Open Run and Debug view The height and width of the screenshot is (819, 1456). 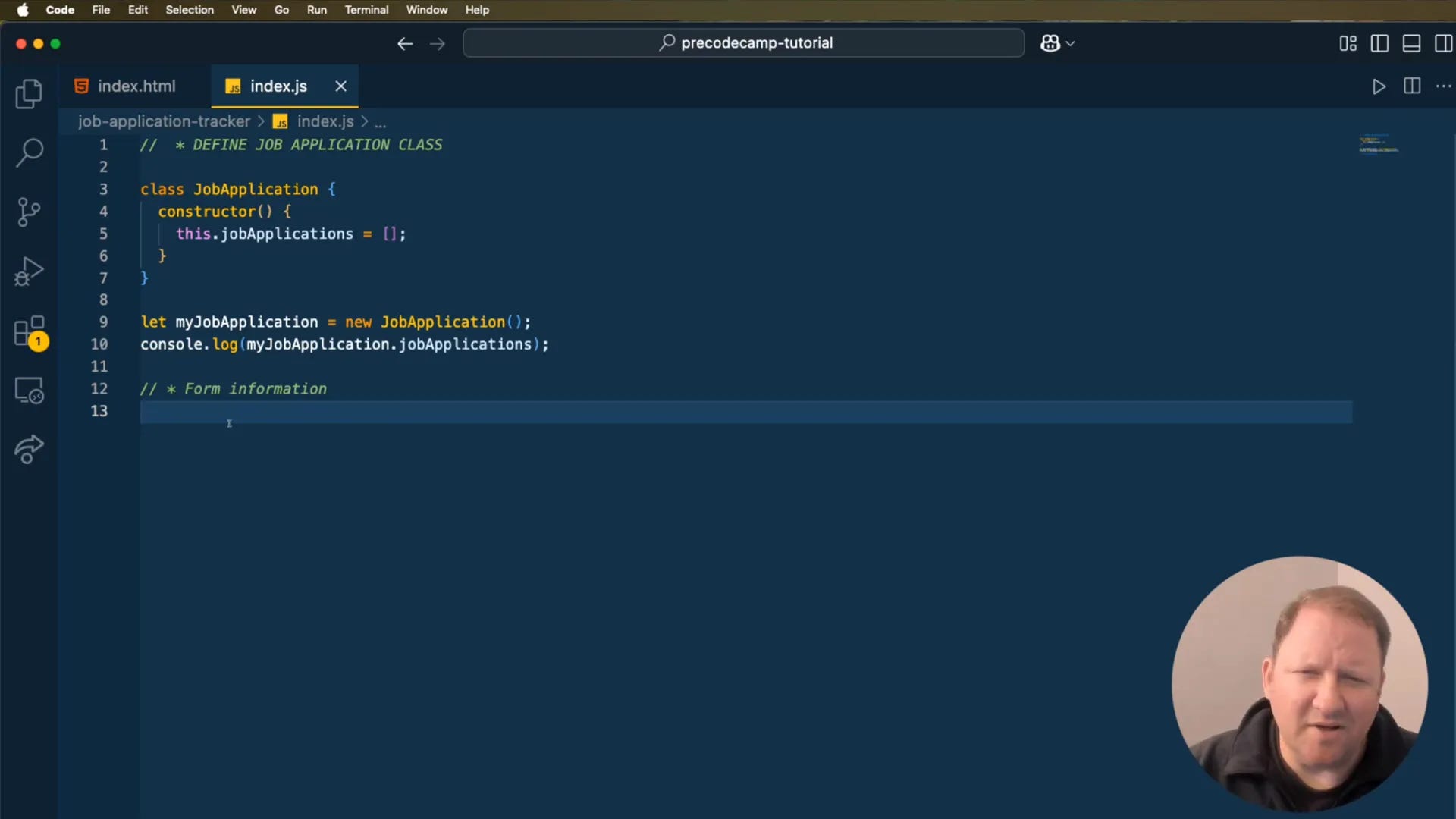coord(29,271)
